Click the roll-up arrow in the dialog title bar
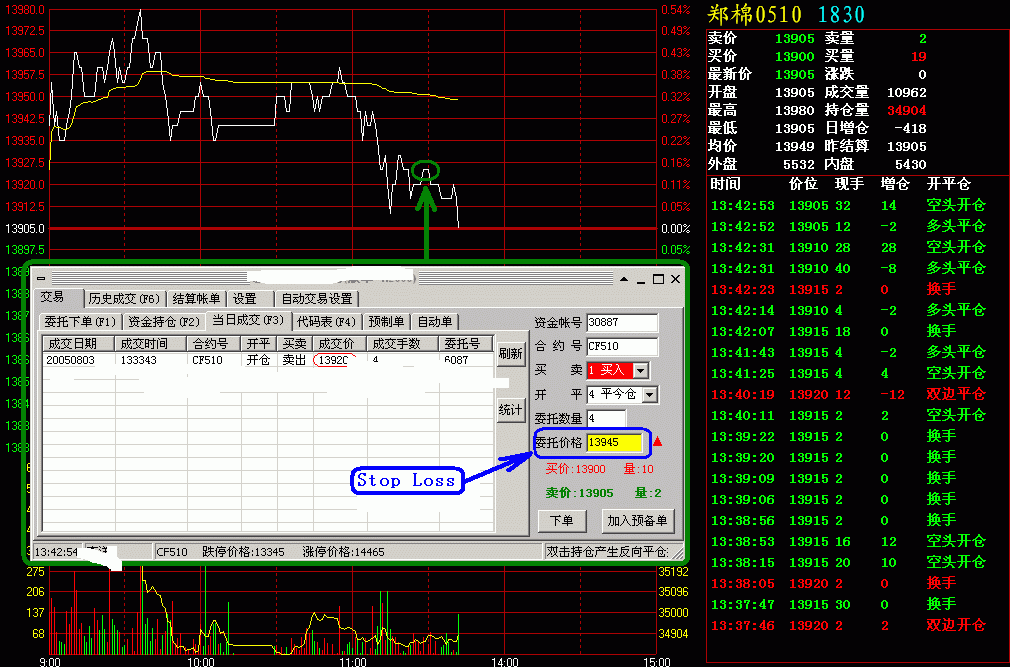Image resolution: width=1010 pixels, height=667 pixels. [x=623, y=279]
